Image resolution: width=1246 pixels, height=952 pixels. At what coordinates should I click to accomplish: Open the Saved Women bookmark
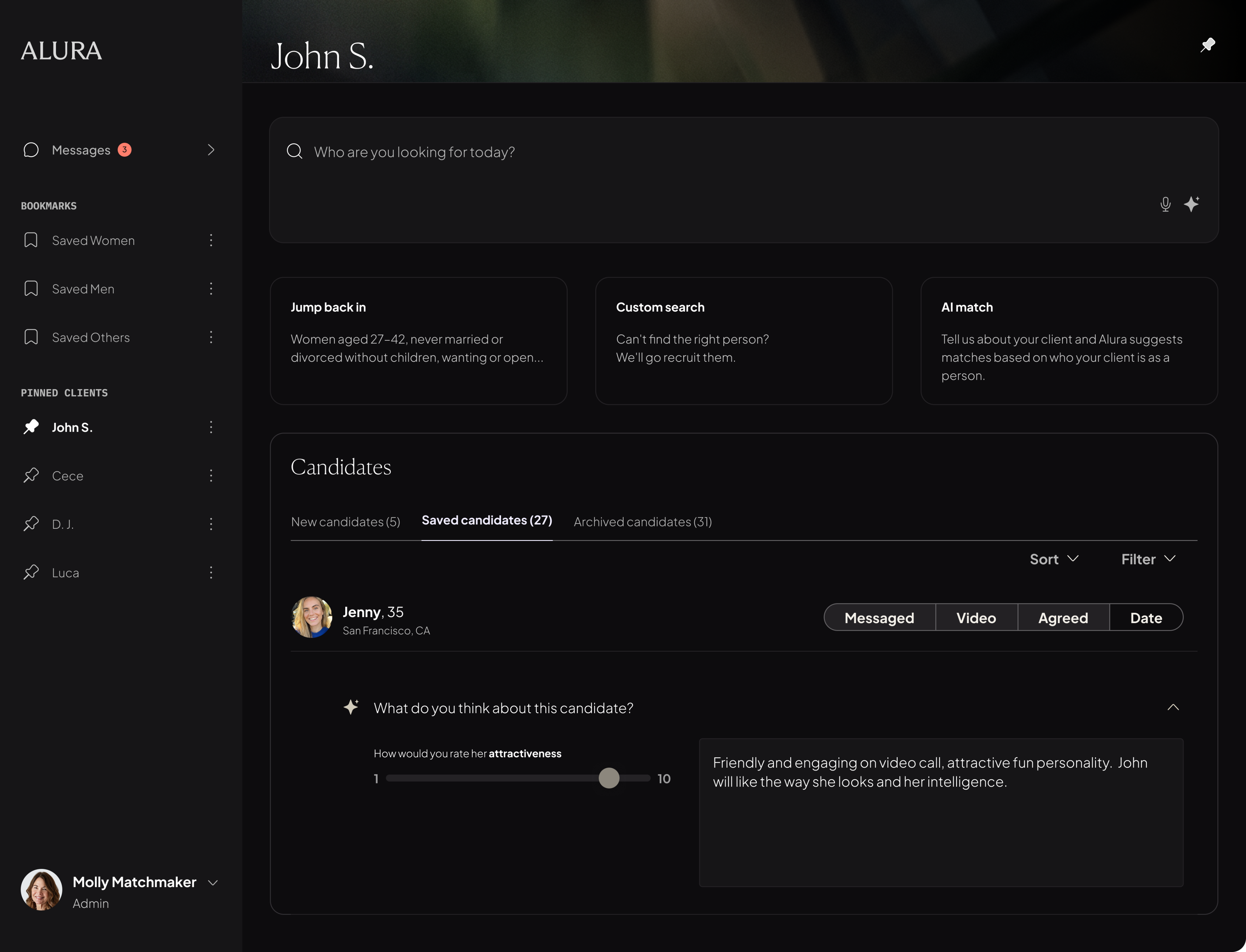point(93,240)
